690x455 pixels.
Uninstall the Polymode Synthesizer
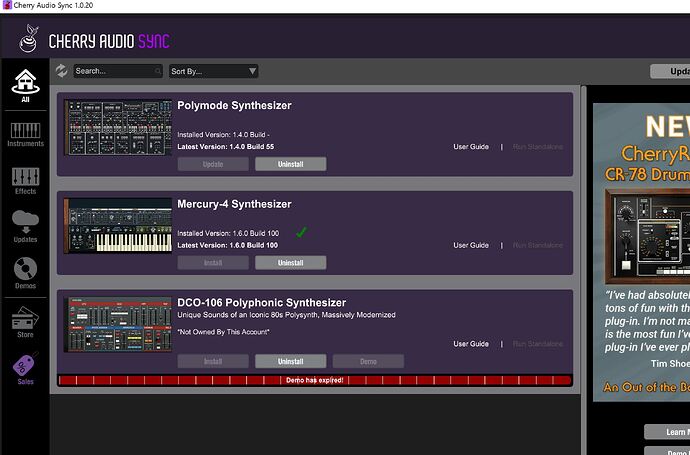click(290, 164)
